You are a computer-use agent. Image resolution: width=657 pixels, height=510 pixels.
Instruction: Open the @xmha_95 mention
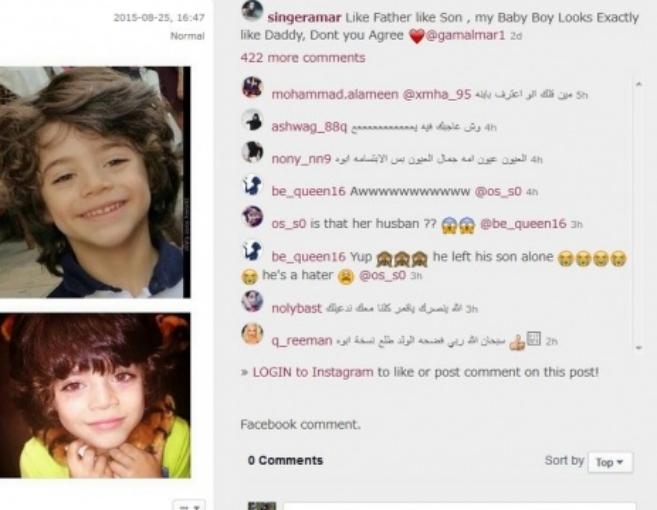click(x=437, y=94)
